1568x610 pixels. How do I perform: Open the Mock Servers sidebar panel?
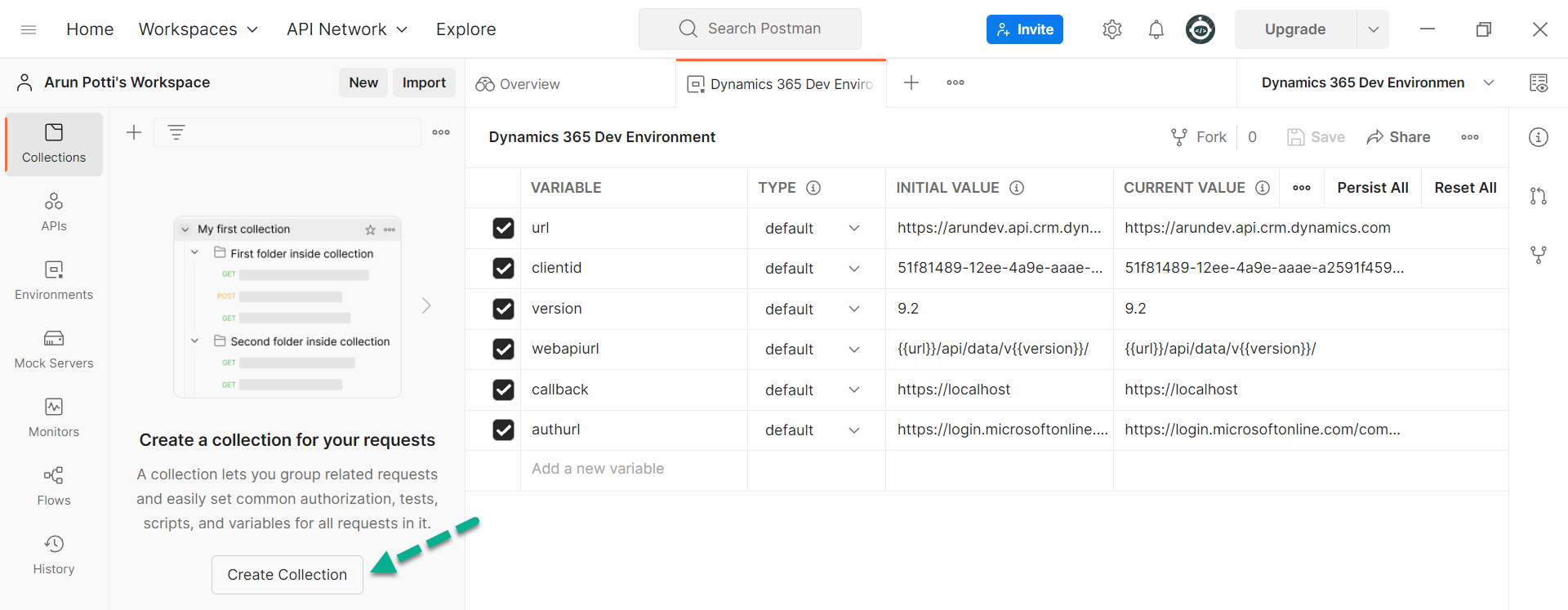[x=54, y=350]
